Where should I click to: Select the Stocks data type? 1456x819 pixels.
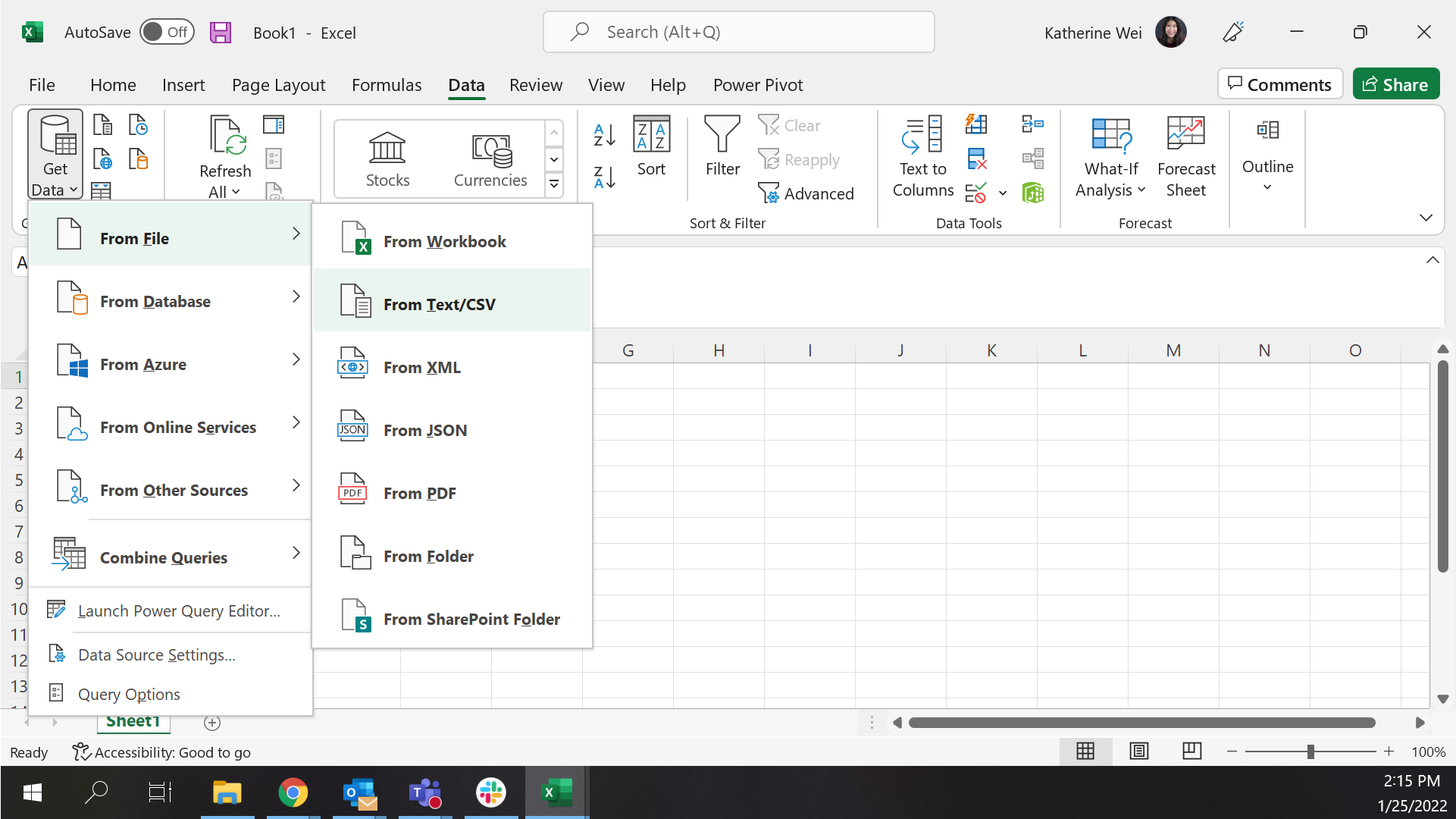[387, 158]
